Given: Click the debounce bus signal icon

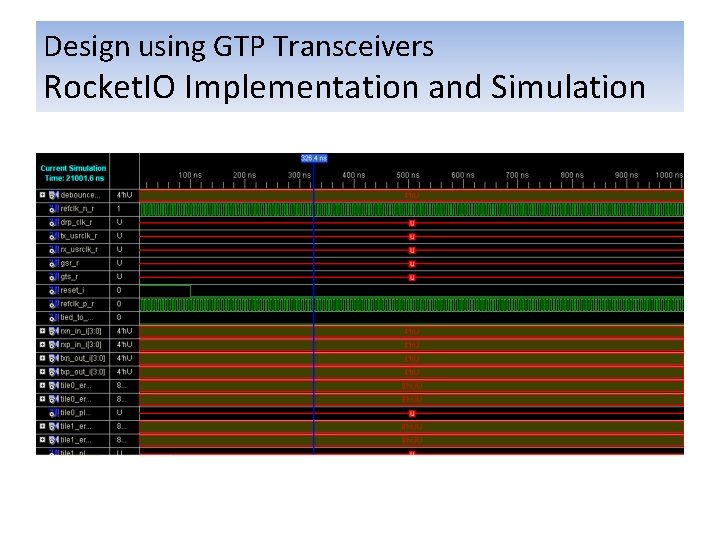Looking at the screenshot, I should pos(54,195).
